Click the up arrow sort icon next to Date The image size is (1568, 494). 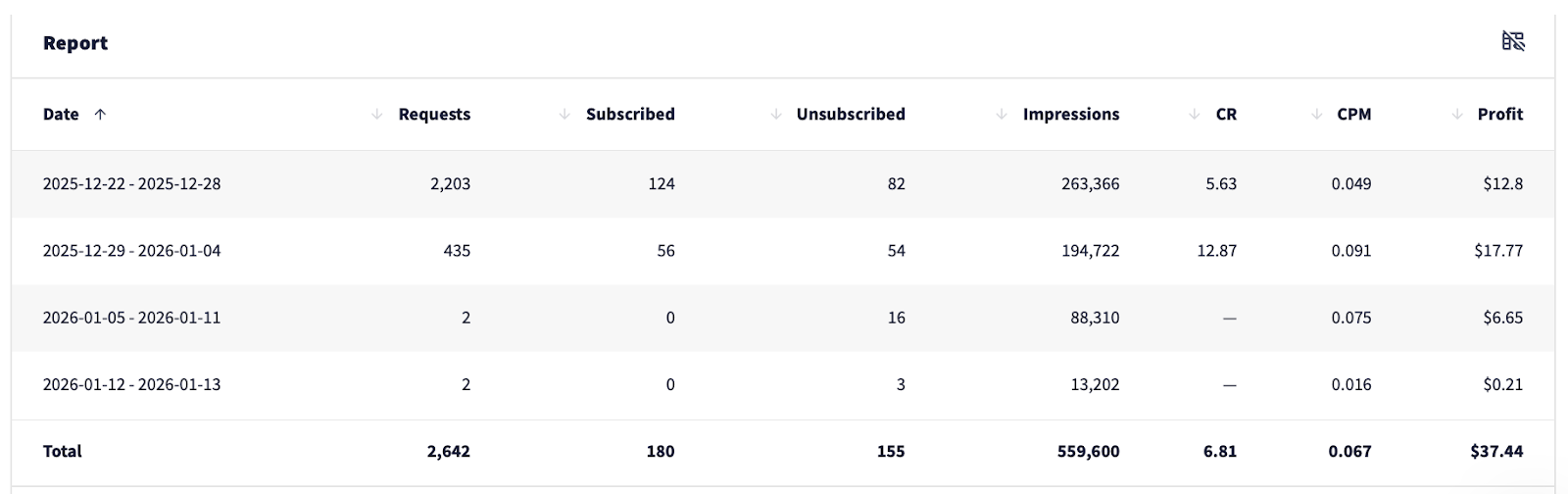100,115
